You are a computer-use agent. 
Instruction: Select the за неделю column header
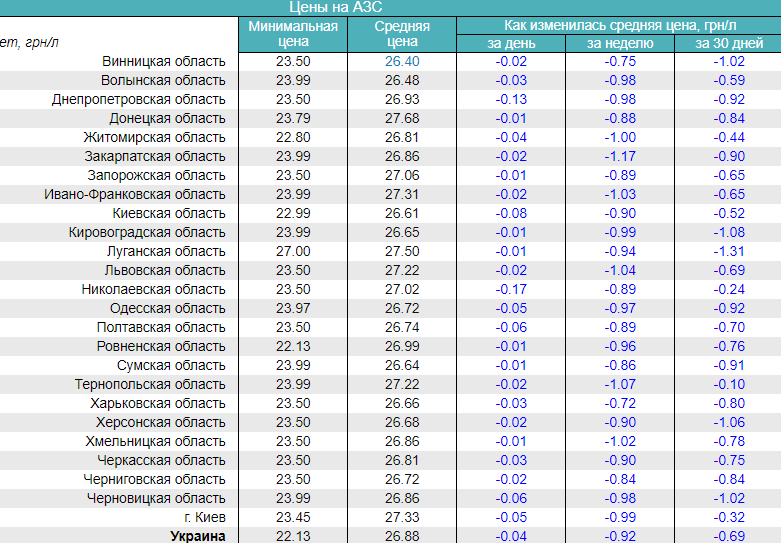click(x=620, y=43)
